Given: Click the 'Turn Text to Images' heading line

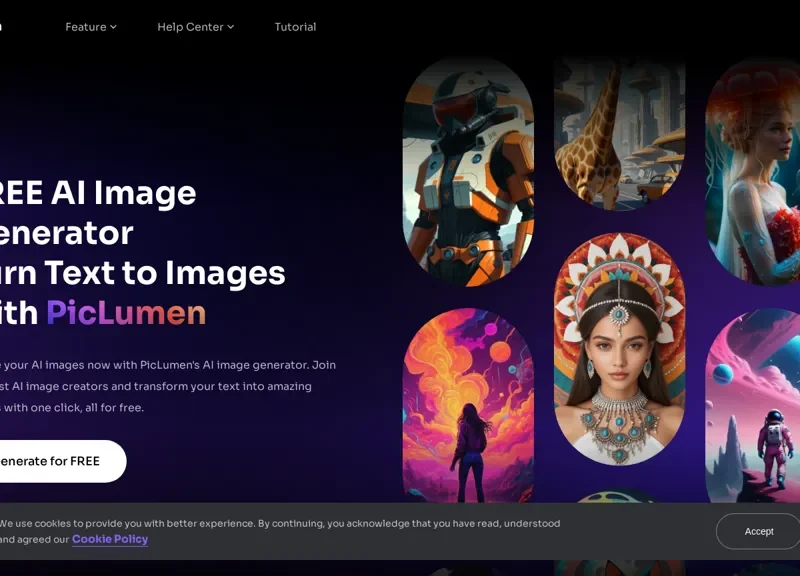Looking at the screenshot, I should [x=142, y=272].
